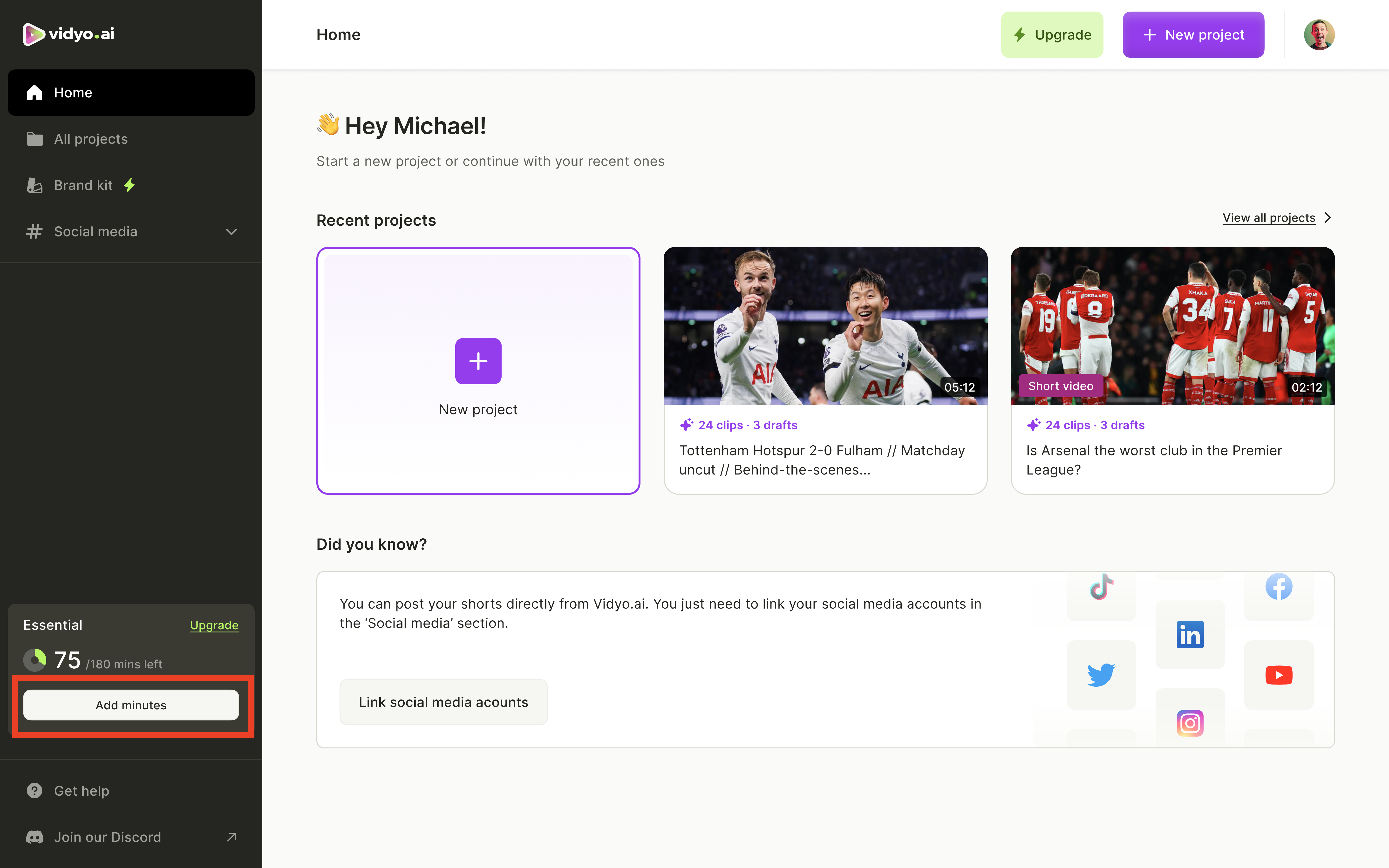Click the purple plus icon on New project card

(478, 361)
